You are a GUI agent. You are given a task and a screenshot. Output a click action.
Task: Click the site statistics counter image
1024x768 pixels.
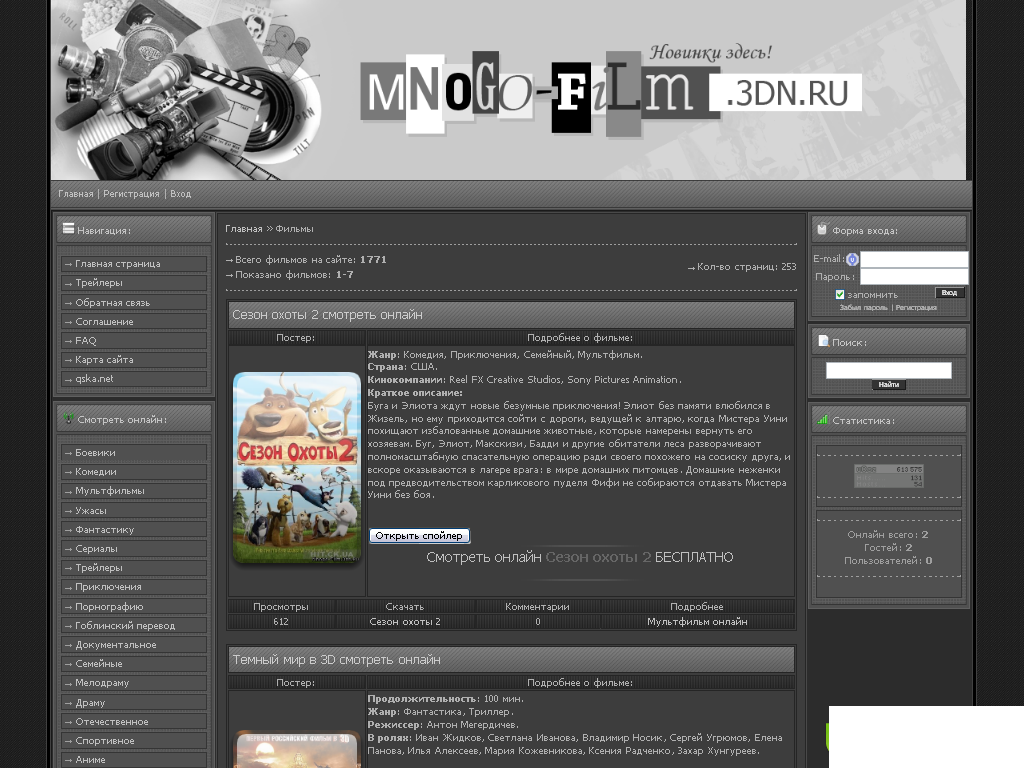(888, 476)
